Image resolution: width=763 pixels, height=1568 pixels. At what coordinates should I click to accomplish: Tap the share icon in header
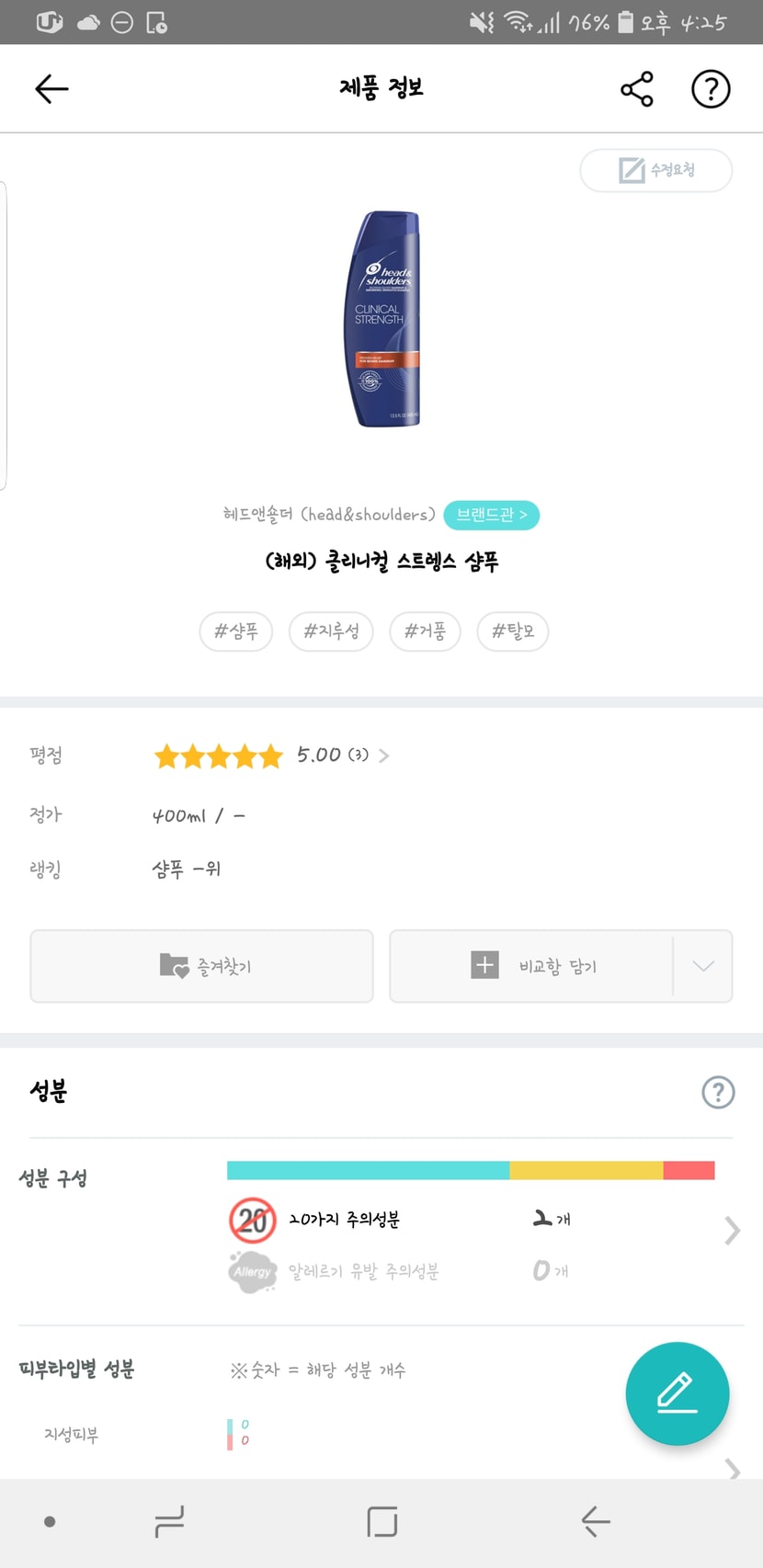(637, 89)
